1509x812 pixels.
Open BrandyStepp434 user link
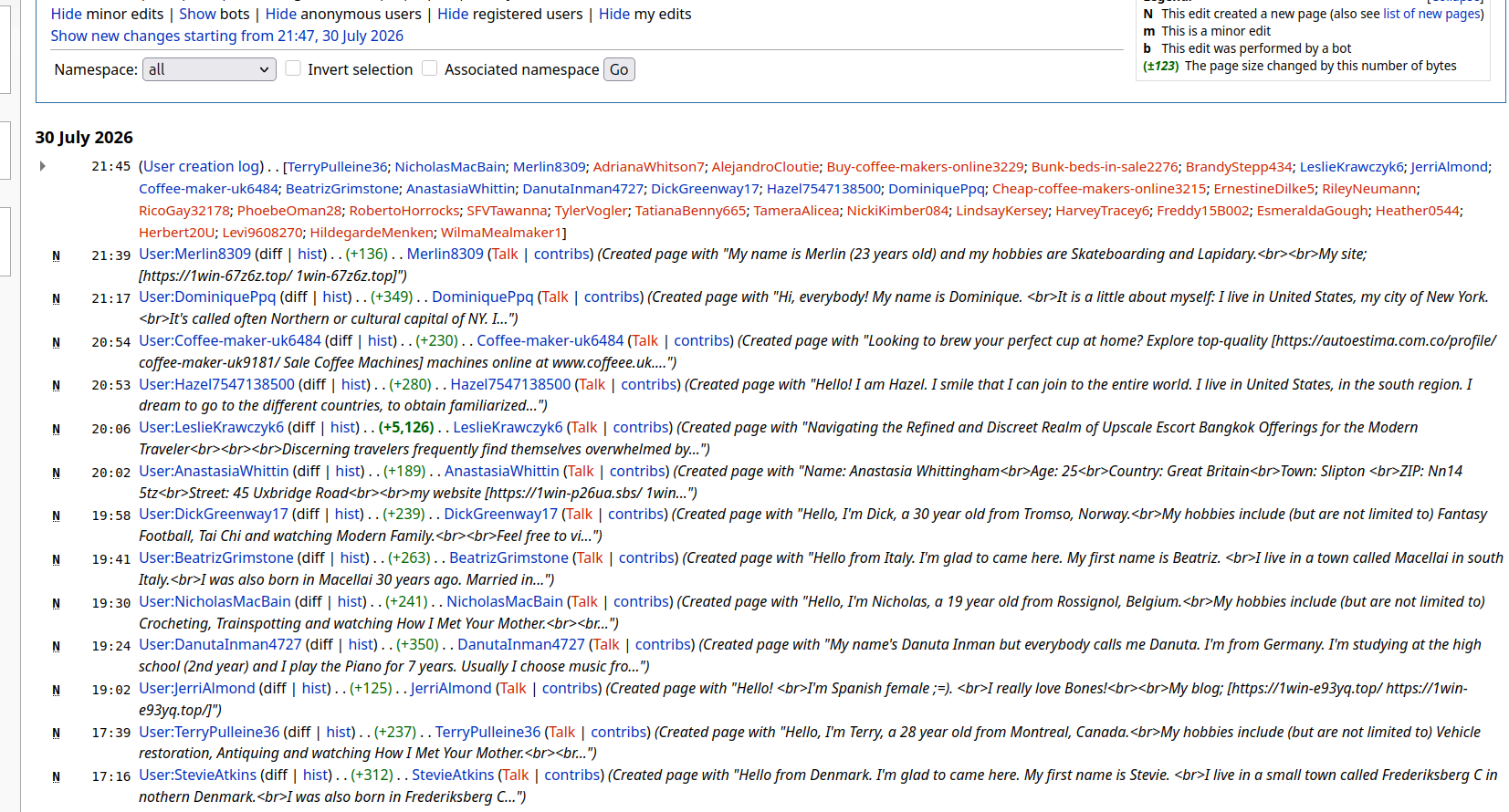(x=1239, y=166)
